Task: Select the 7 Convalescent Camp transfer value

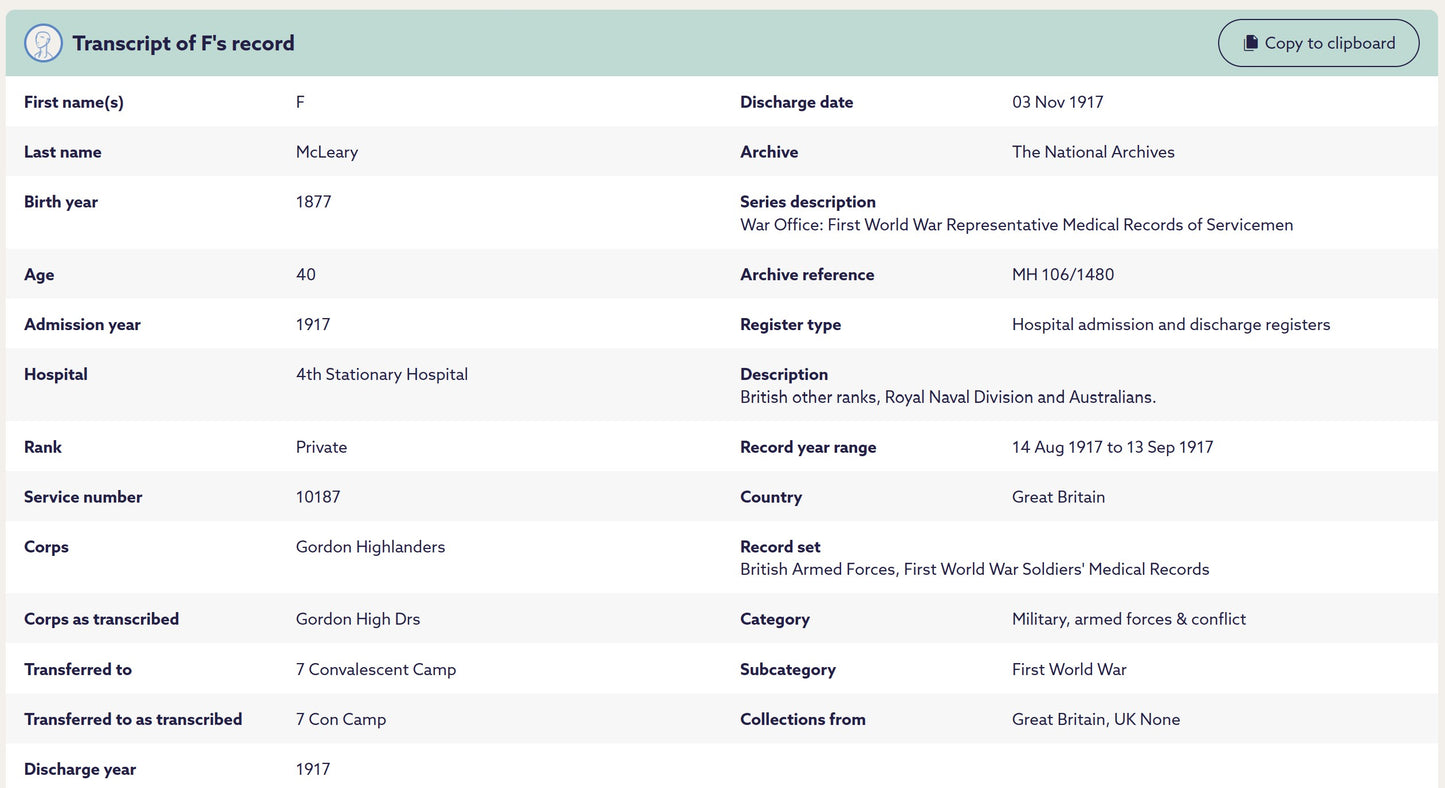Action: click(376, 670)
